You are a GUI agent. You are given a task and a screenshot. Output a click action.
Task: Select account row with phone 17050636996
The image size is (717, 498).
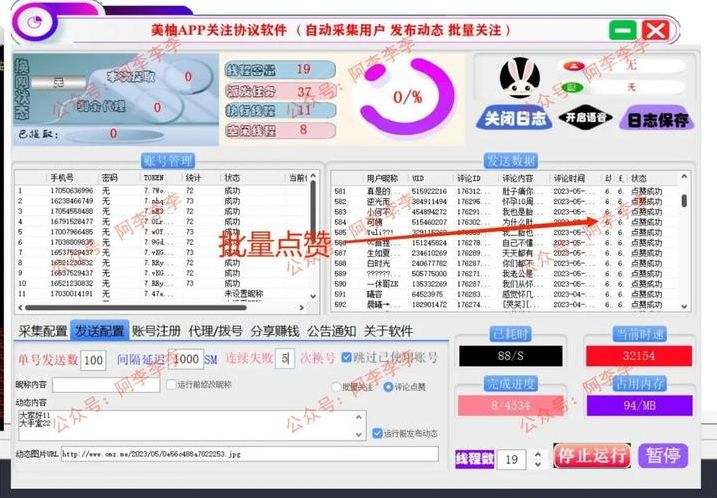click(x=162, y=190)
